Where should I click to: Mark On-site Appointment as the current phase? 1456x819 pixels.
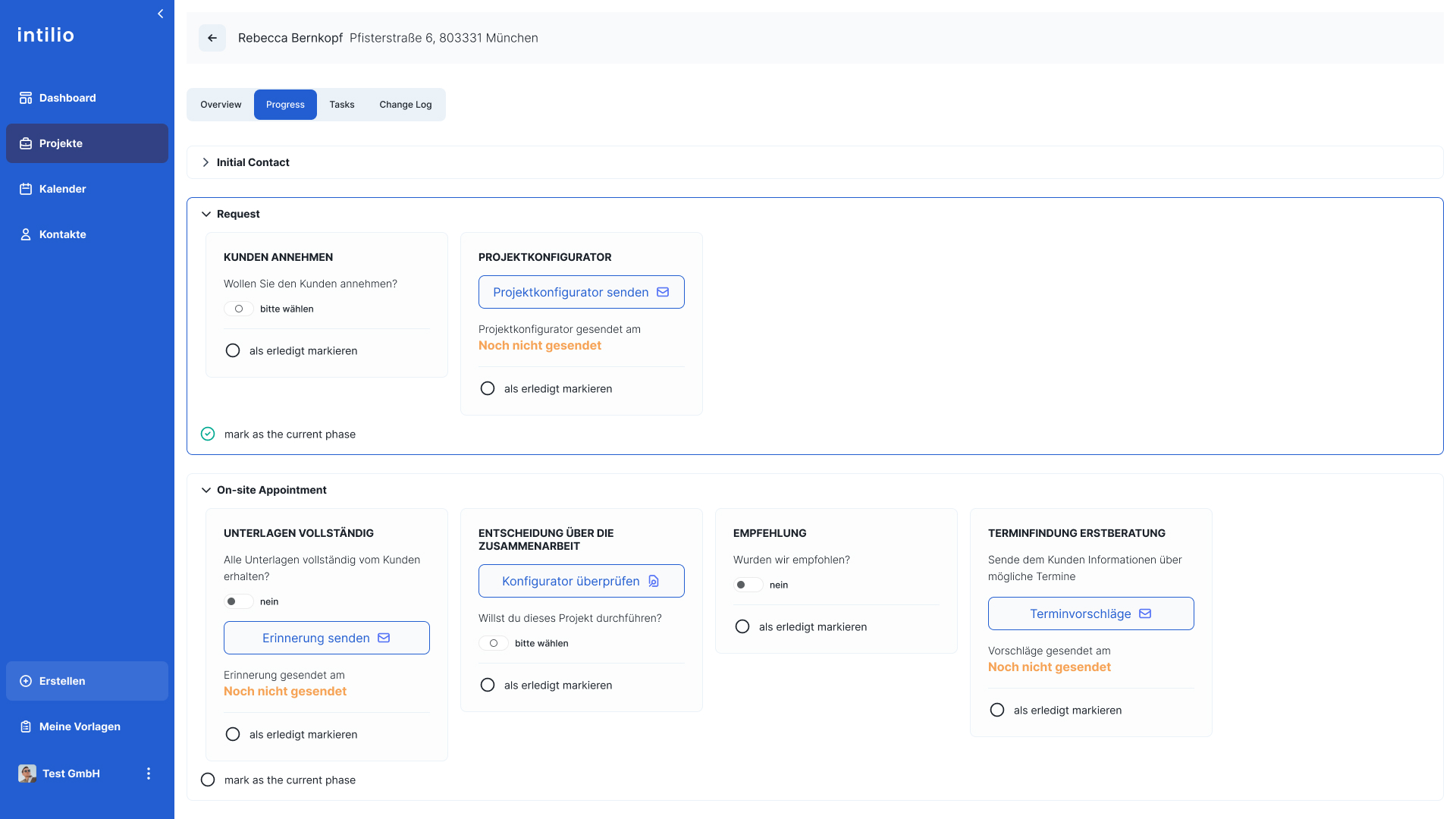(x=208, y=780)
